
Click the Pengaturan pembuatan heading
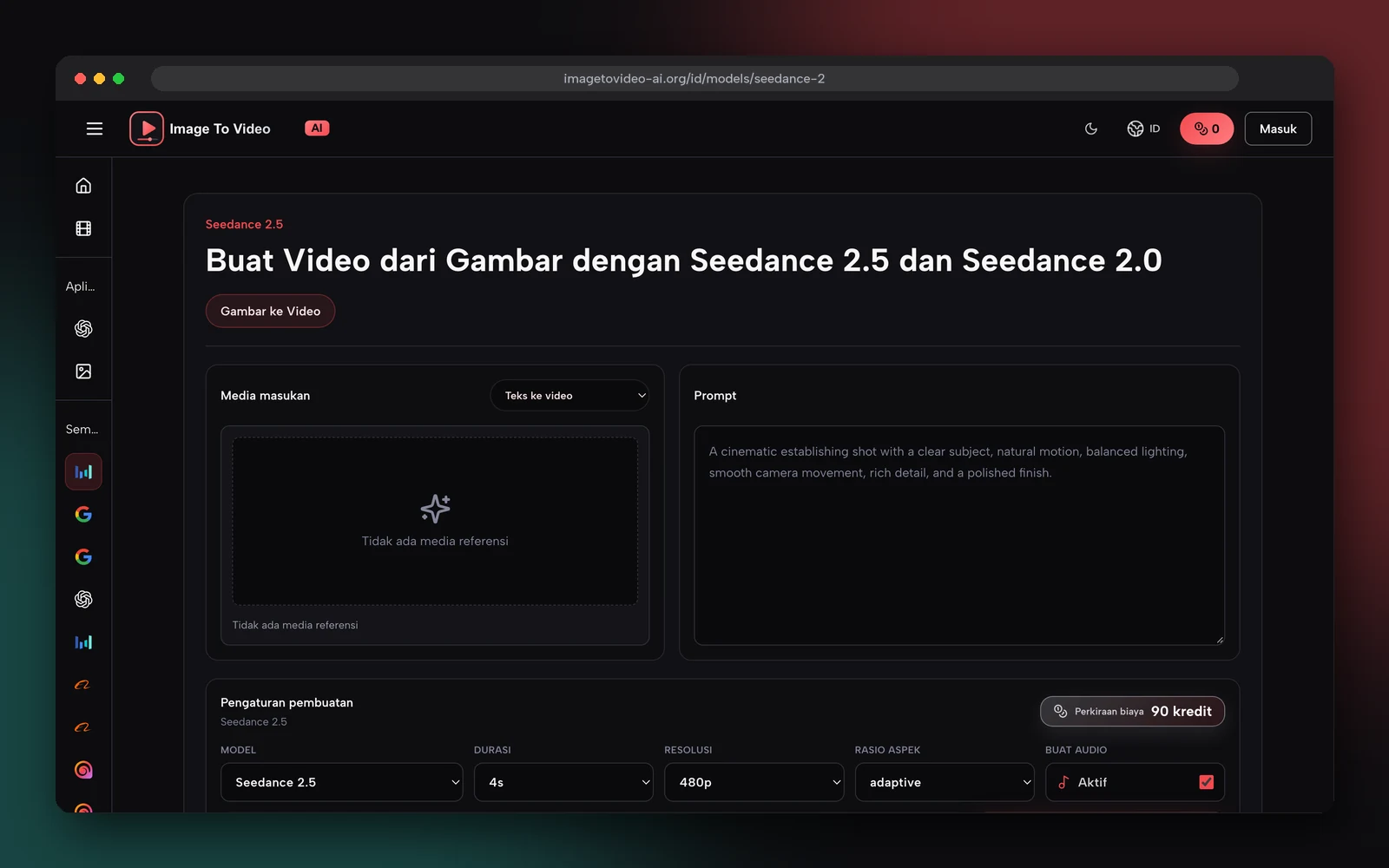point(286,702)
